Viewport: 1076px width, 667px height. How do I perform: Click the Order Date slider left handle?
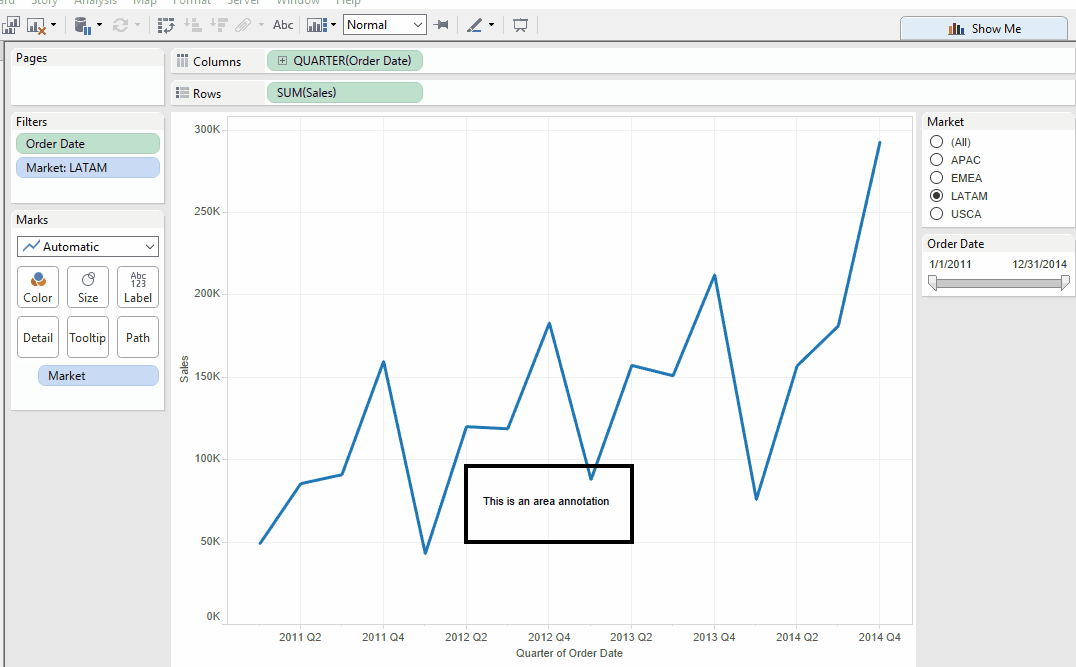pos(933,283)
